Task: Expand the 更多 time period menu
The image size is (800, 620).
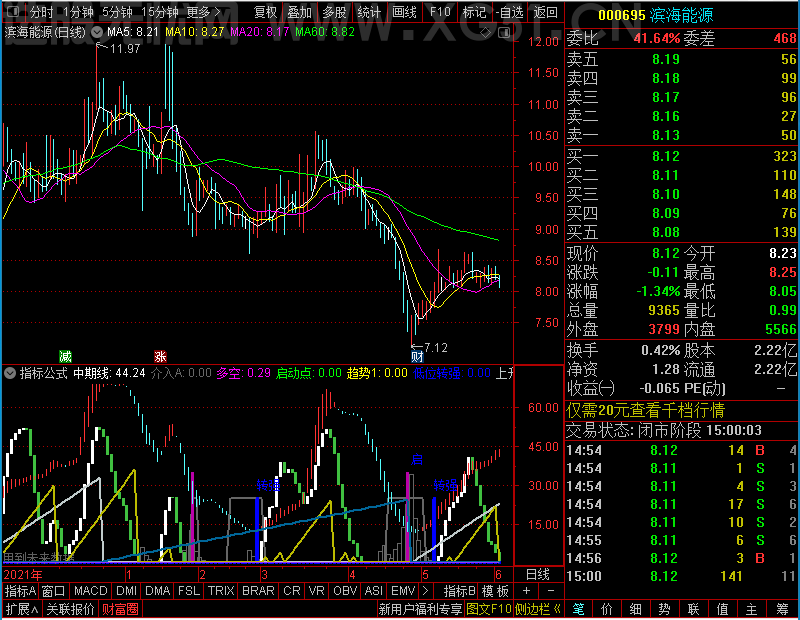Action: [203, 12]
